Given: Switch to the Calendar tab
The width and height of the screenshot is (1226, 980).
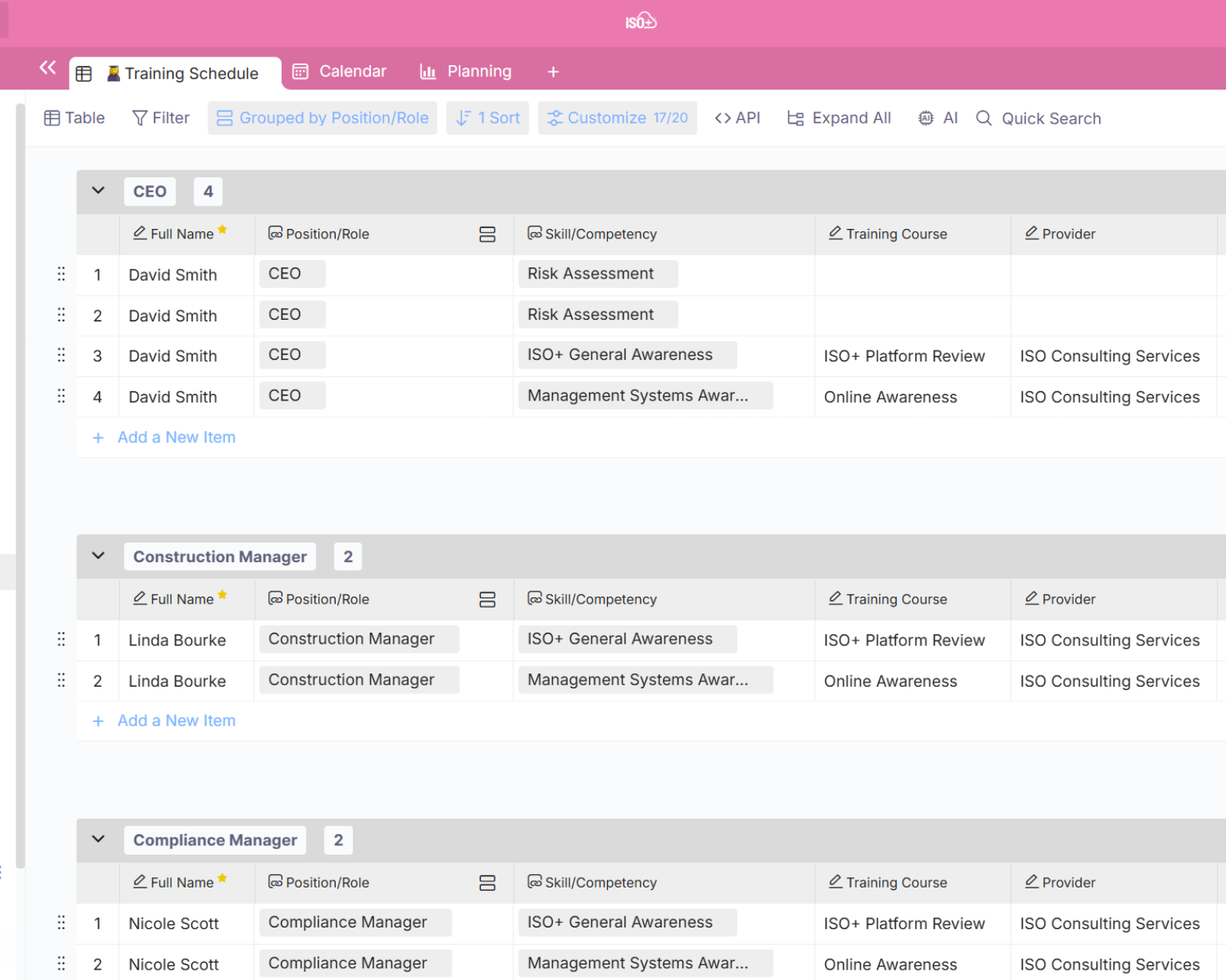Looking at the screenshot, I should click(x=340, y=72).
